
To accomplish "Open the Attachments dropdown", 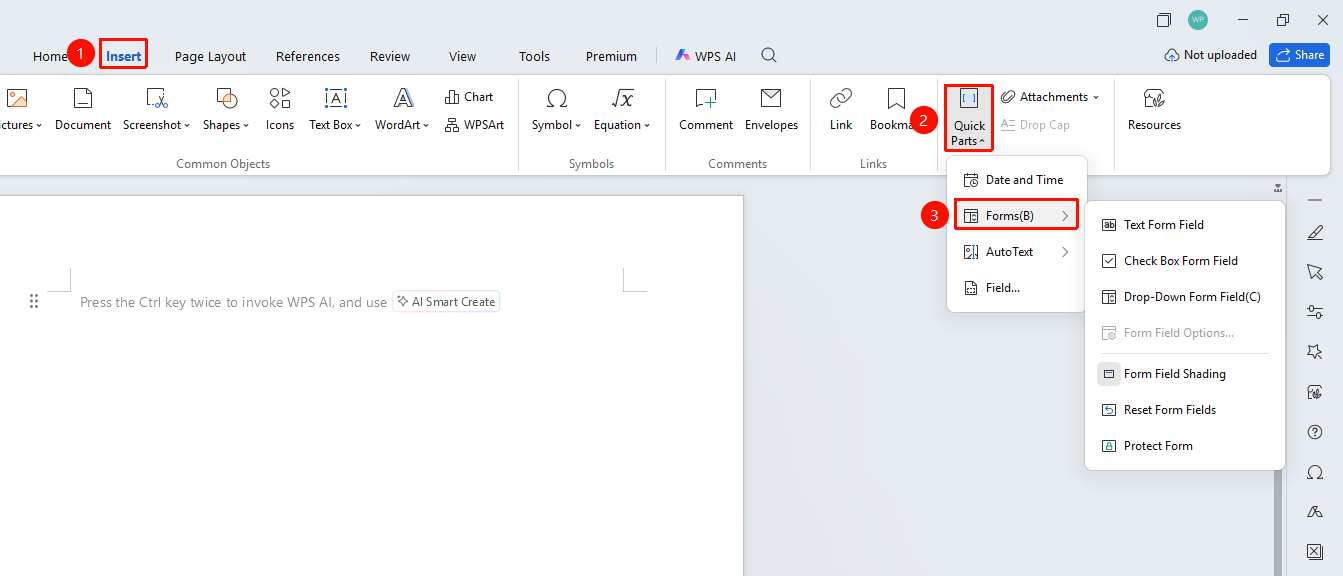I will click(1050, 97).
